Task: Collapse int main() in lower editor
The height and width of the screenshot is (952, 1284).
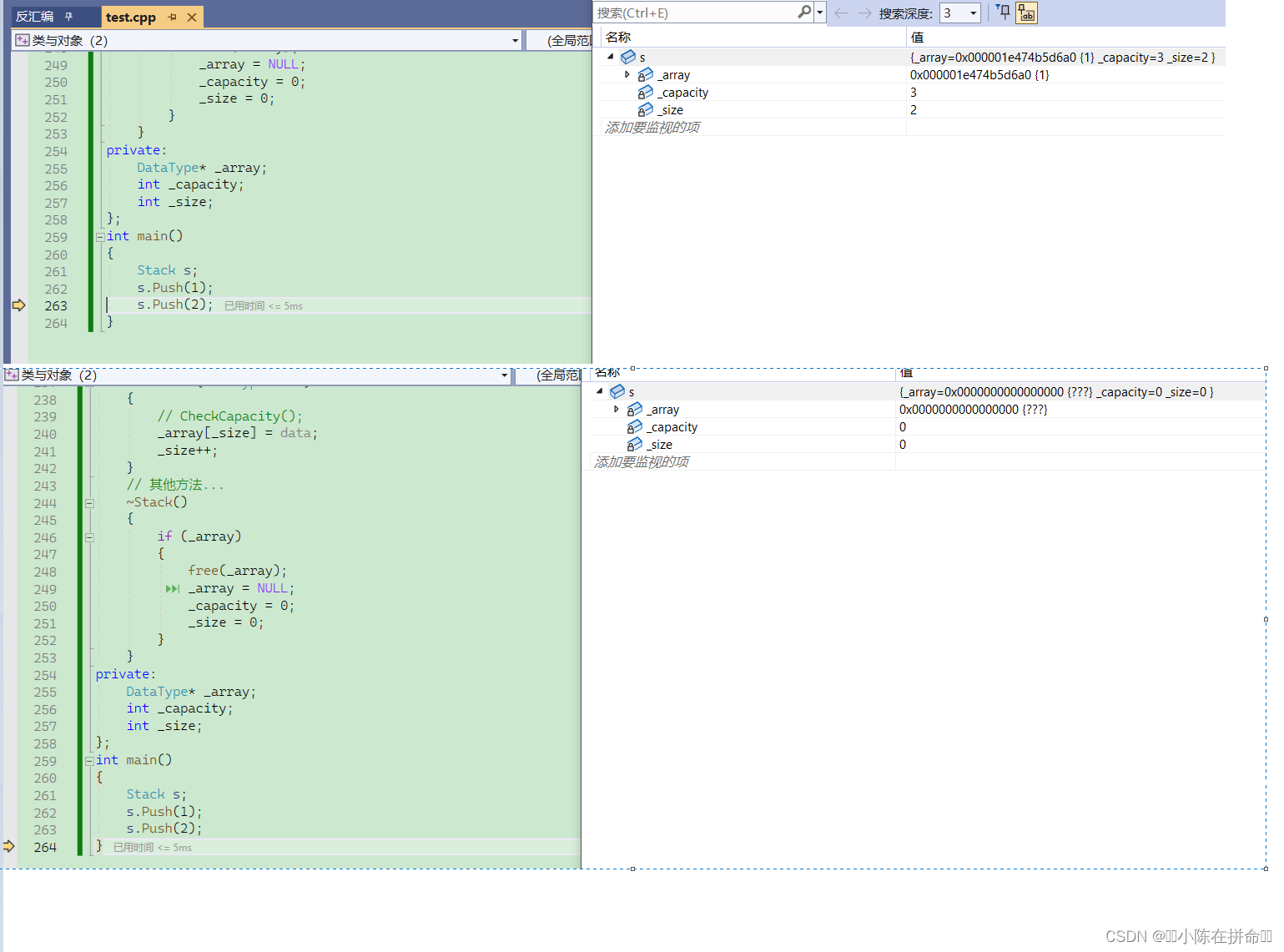Action: tap(89, 761)
